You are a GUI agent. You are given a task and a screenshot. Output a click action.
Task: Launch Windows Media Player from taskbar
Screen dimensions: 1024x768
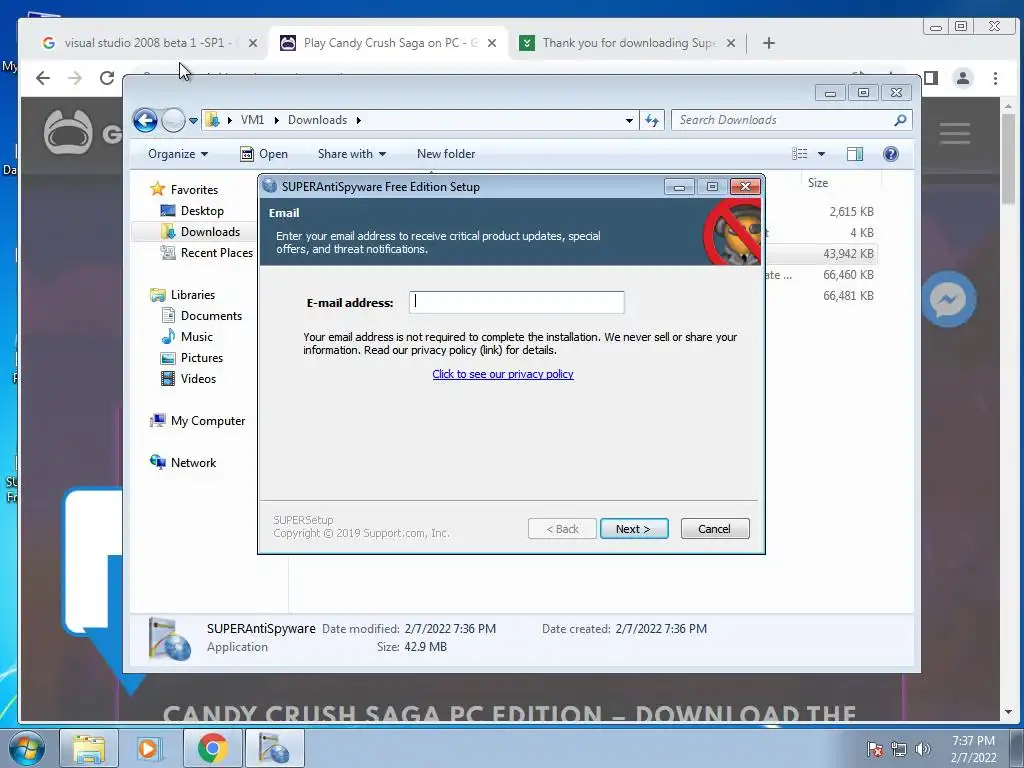[x=149, y=748]
